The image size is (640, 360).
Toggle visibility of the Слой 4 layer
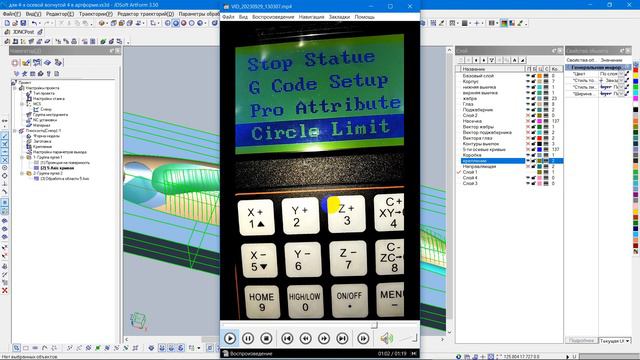point(528,178)
